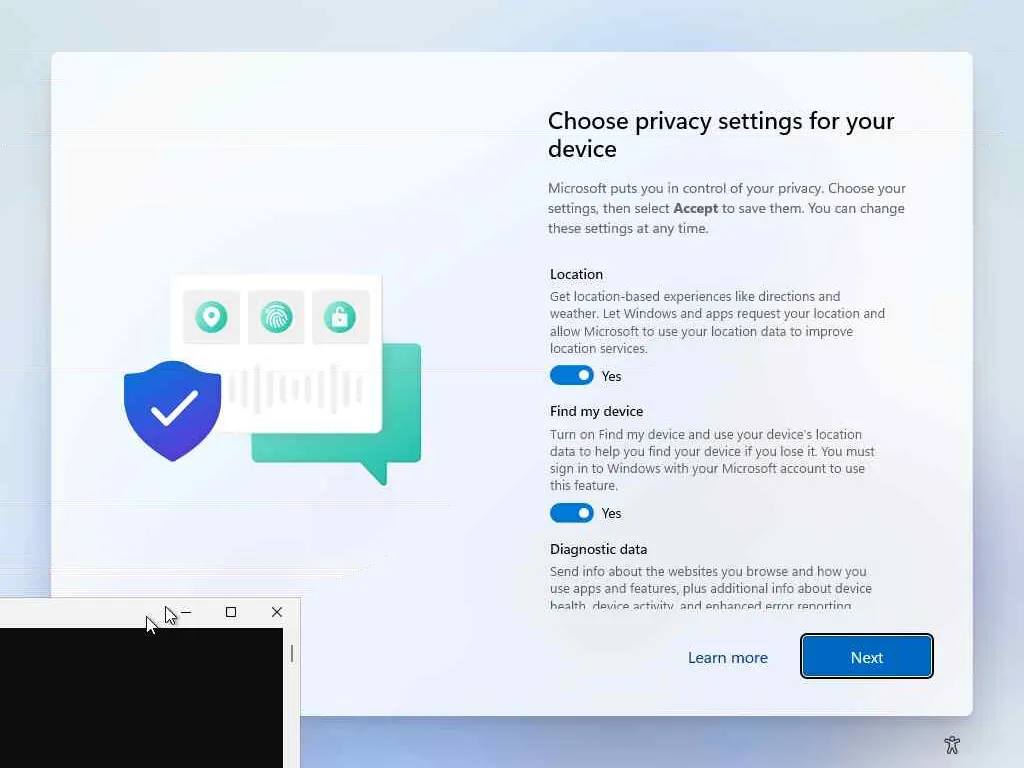Disable the Find my device toggle
The image size is (1024, 768).
[571, 513]
